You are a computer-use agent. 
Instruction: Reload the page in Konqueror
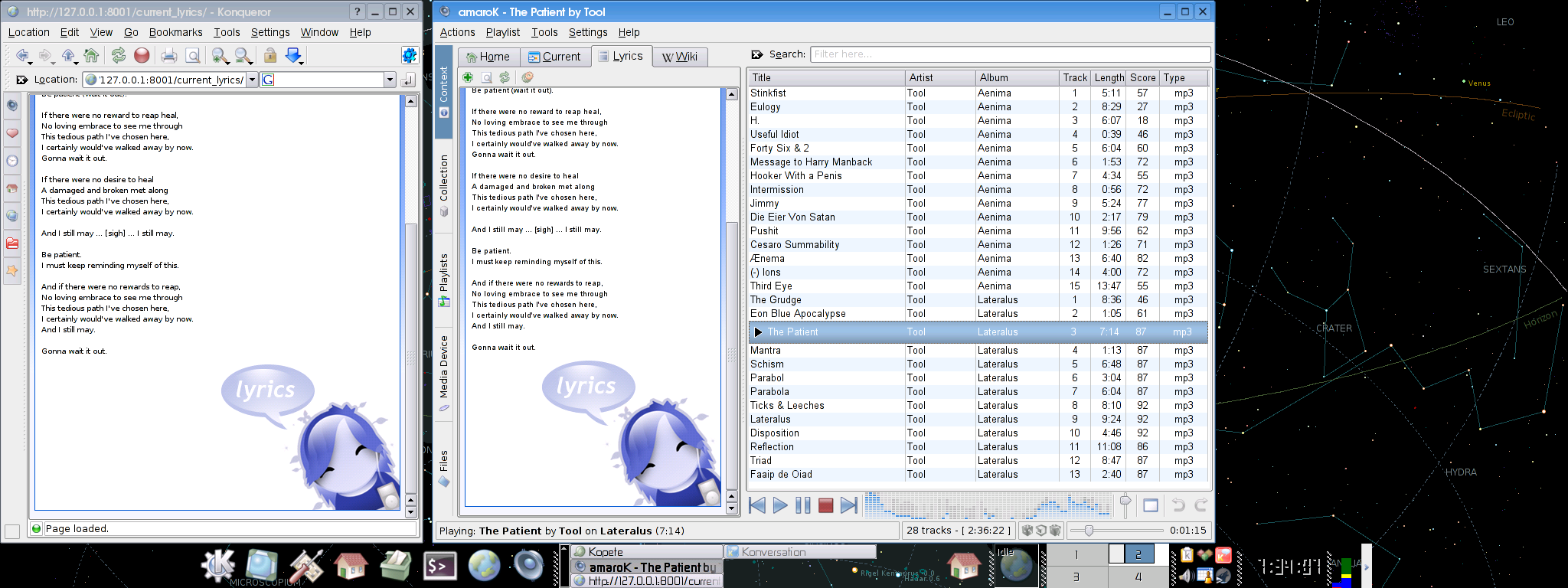[119, 55]
